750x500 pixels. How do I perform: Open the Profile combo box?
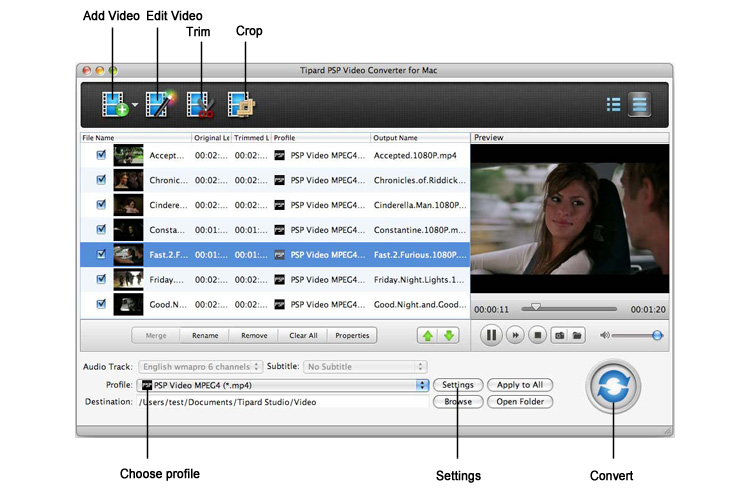283,385
